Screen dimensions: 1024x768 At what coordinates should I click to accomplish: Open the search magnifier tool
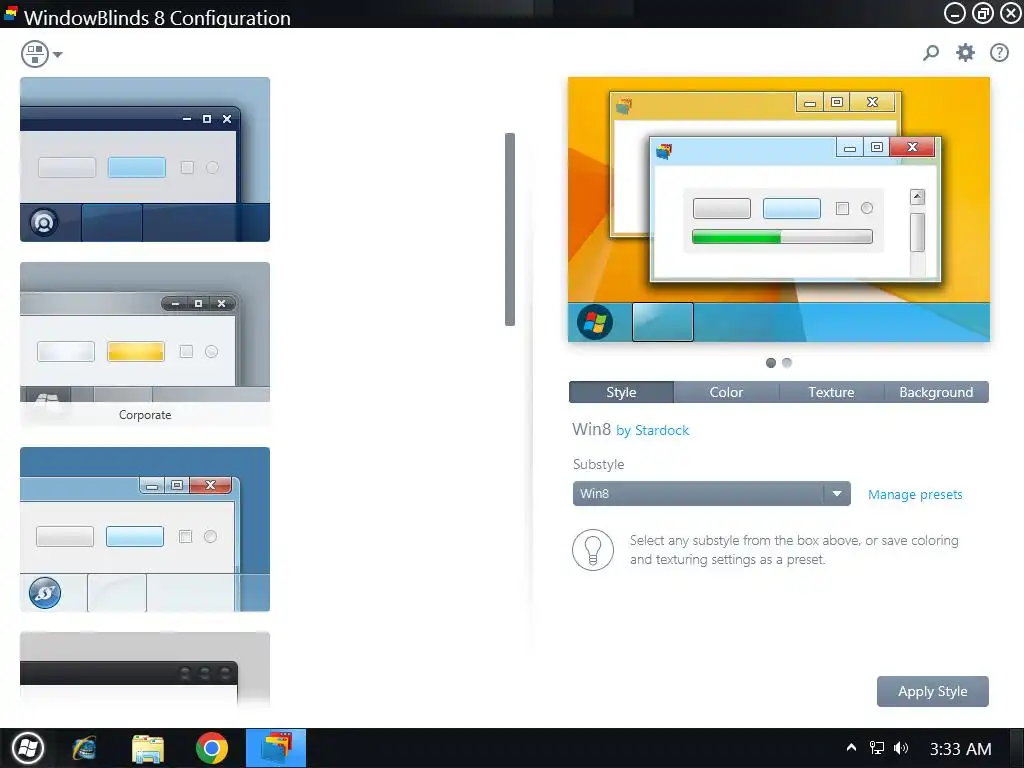point(931,52)
